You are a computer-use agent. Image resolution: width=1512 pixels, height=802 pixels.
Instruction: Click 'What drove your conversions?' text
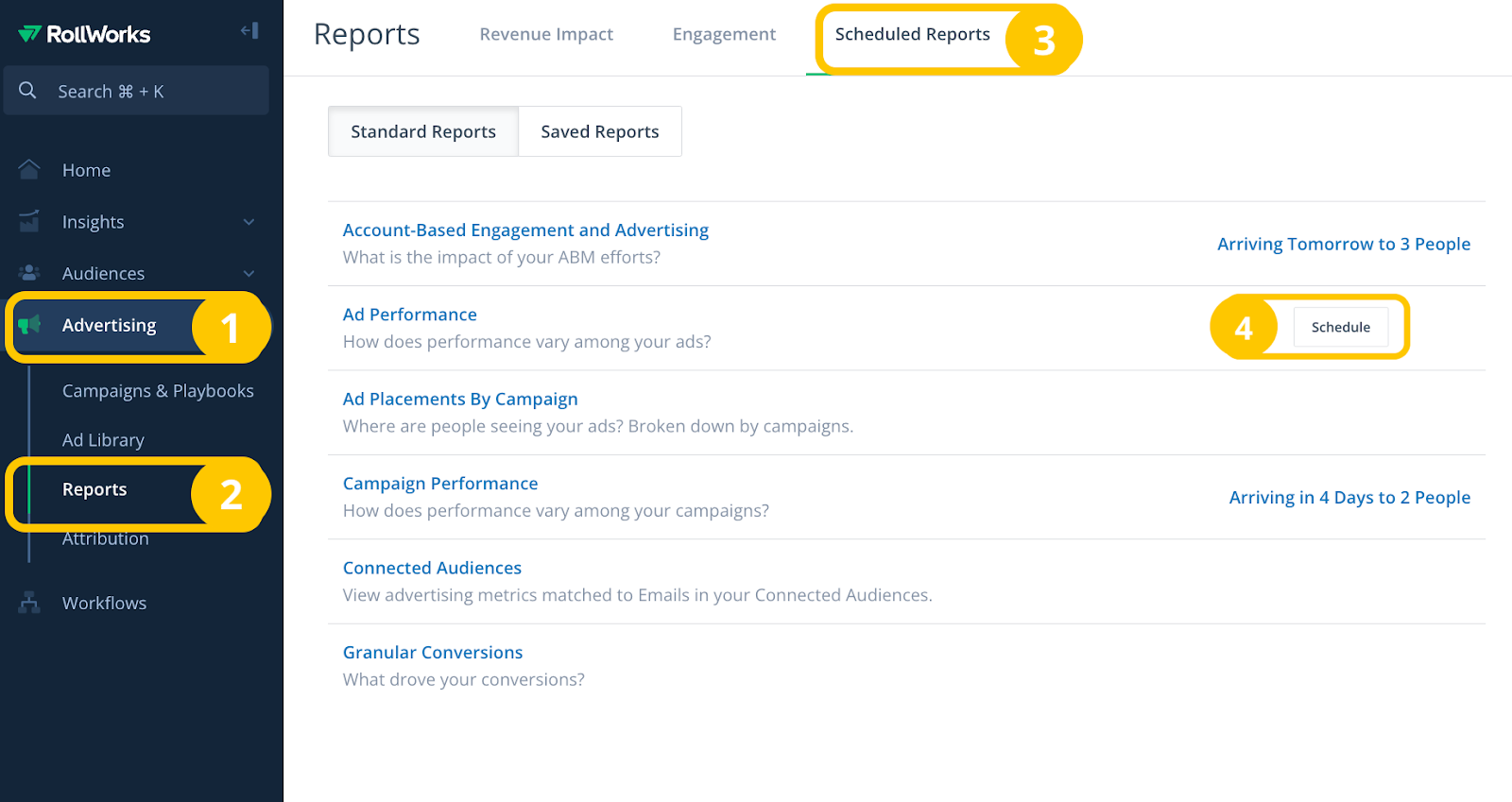coord(463,680)
